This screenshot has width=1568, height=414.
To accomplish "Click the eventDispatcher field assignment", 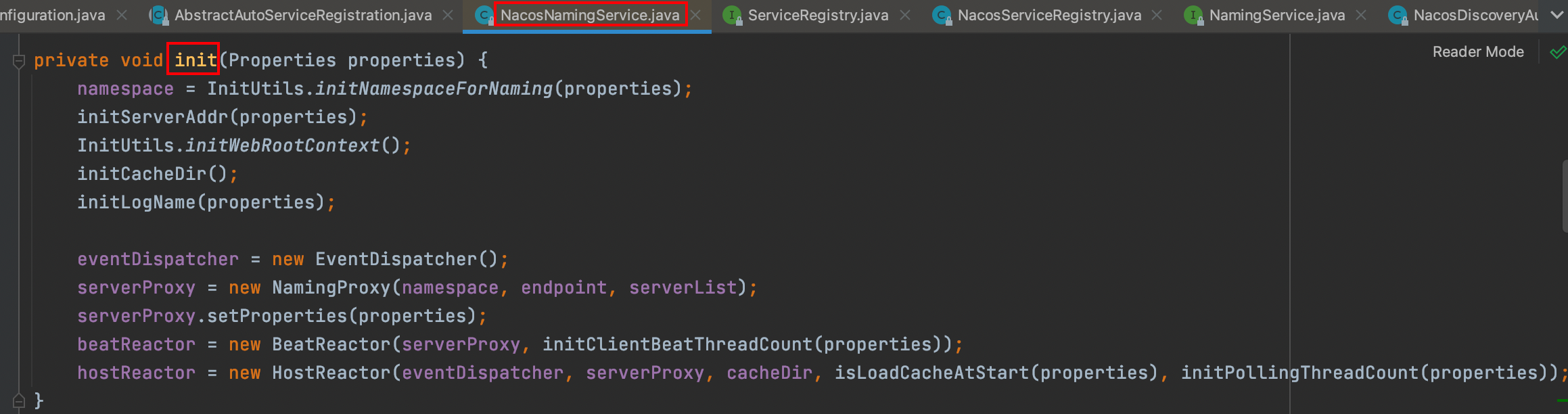I will tap(158, 259).
